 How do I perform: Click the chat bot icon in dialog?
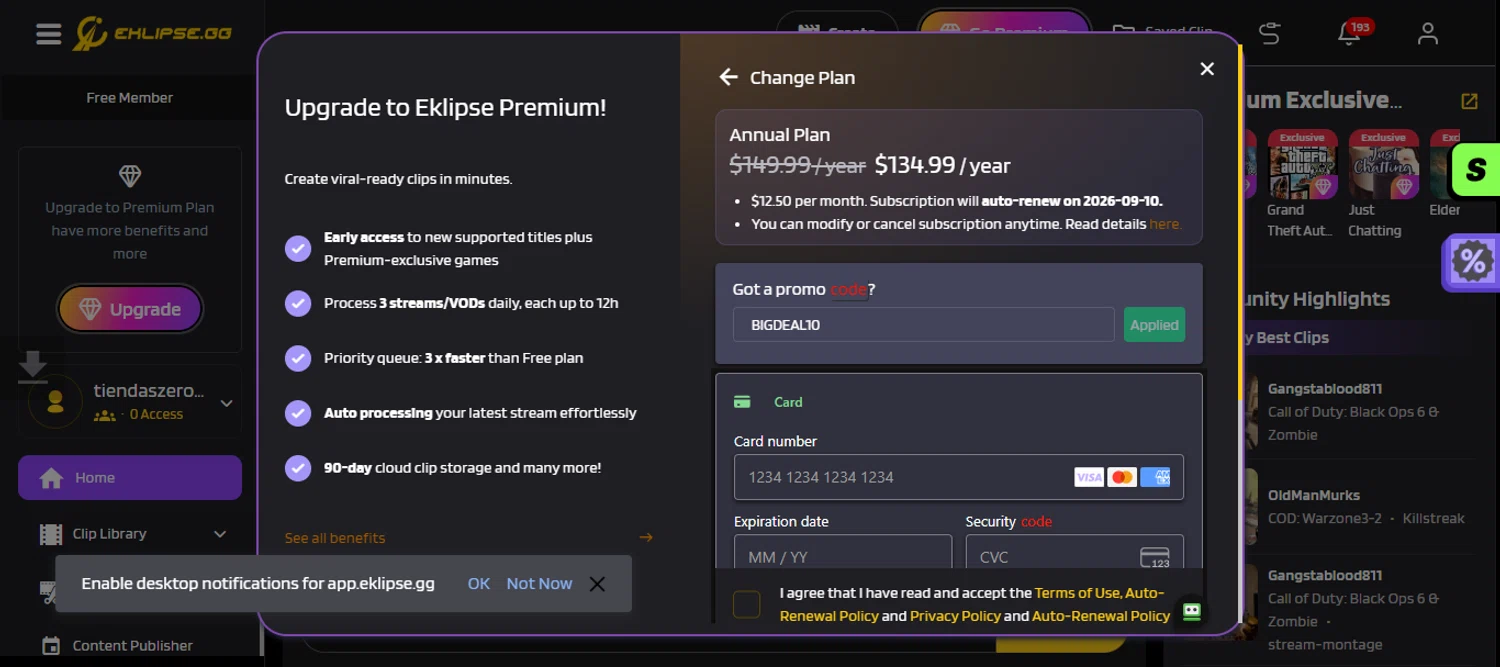pos(1191,611)
